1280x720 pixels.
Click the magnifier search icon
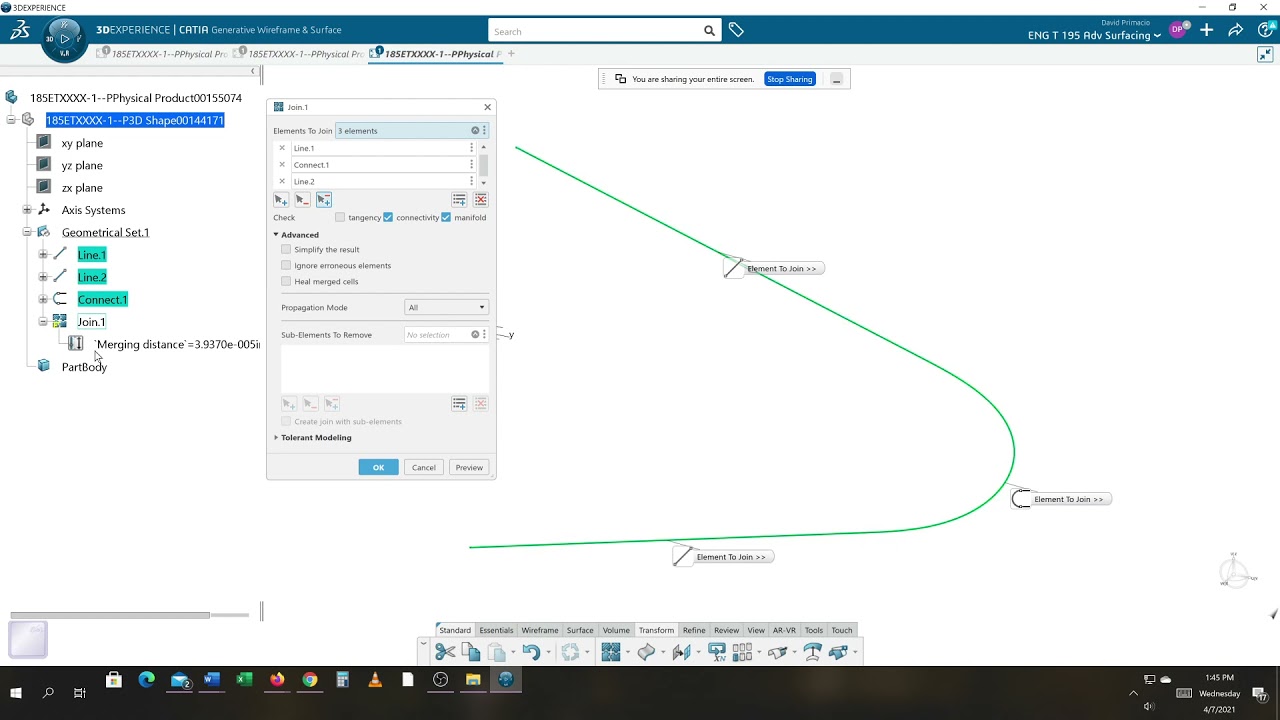pyautogui.click(x=709, y=31)
